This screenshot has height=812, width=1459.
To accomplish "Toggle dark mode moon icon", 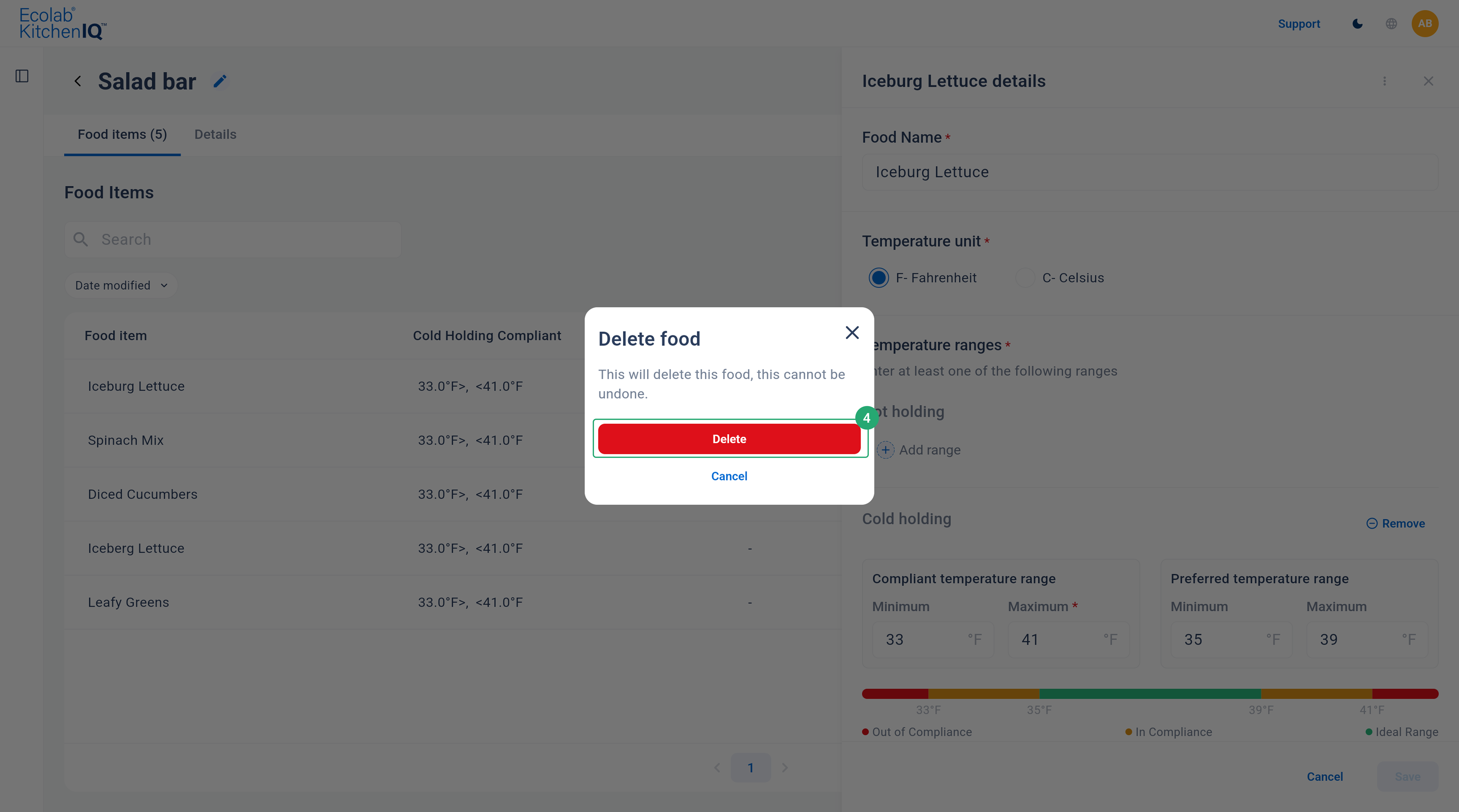I will point(1358,24).
